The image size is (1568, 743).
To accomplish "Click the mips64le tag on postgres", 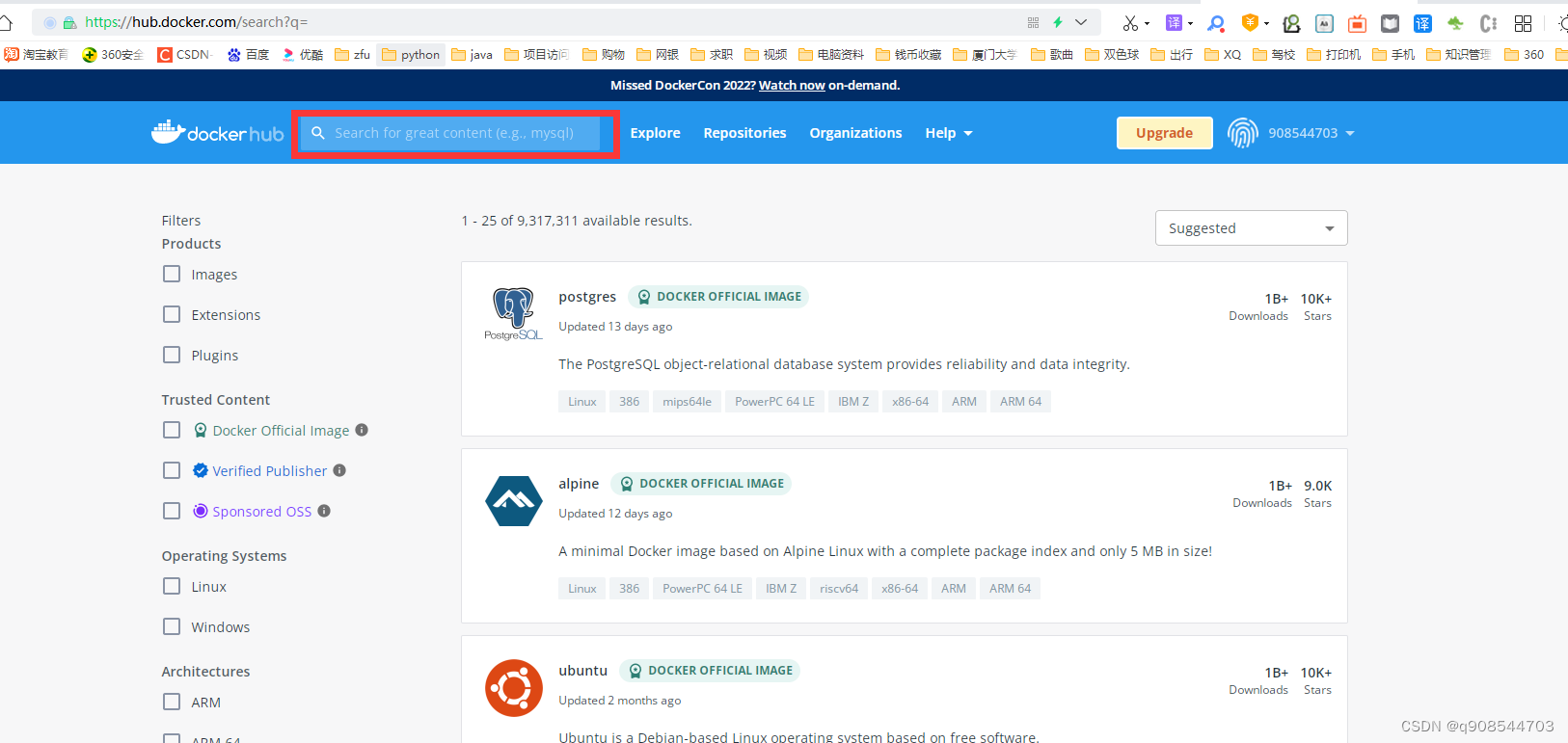I will click(688, 401).
